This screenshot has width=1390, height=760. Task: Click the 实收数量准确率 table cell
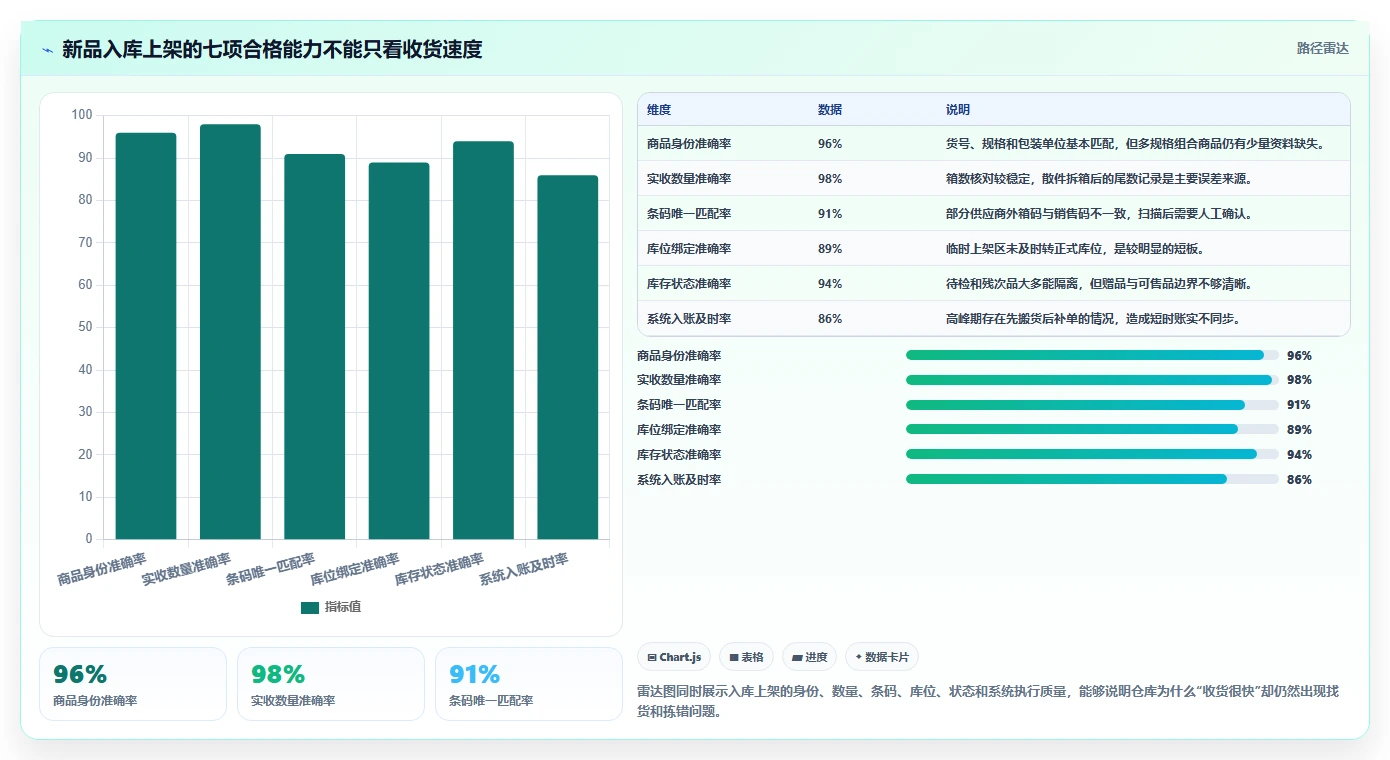point(689,178)
